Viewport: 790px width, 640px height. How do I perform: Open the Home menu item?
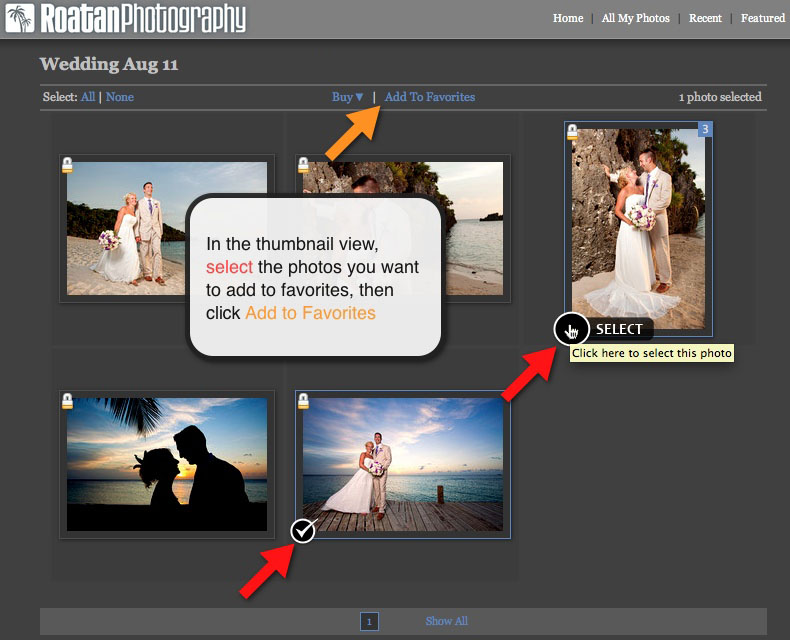[x=568, y=18]
